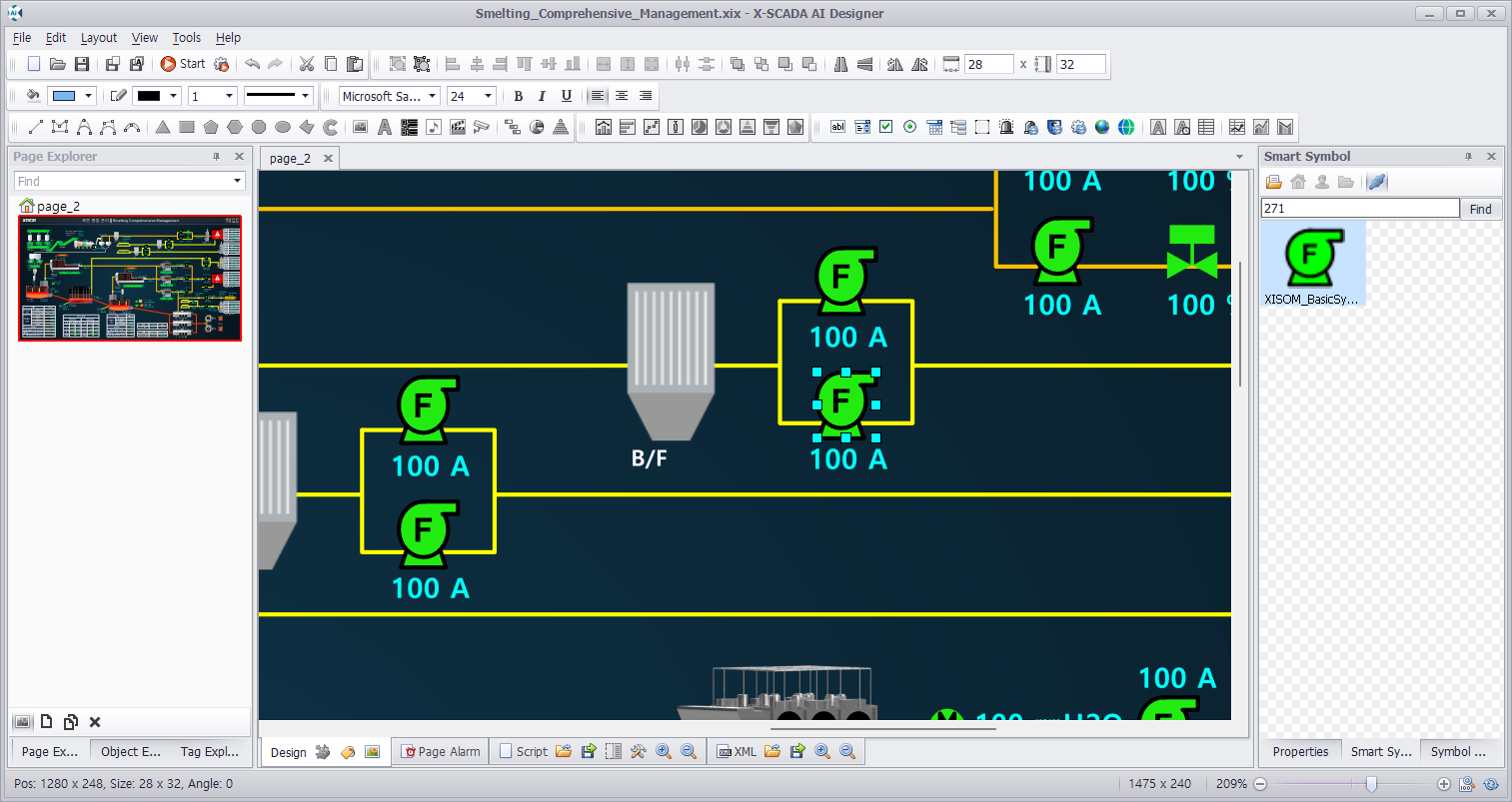Click the Find button in Smart Symbol

pyautogui.click(x=1481, y=209)
